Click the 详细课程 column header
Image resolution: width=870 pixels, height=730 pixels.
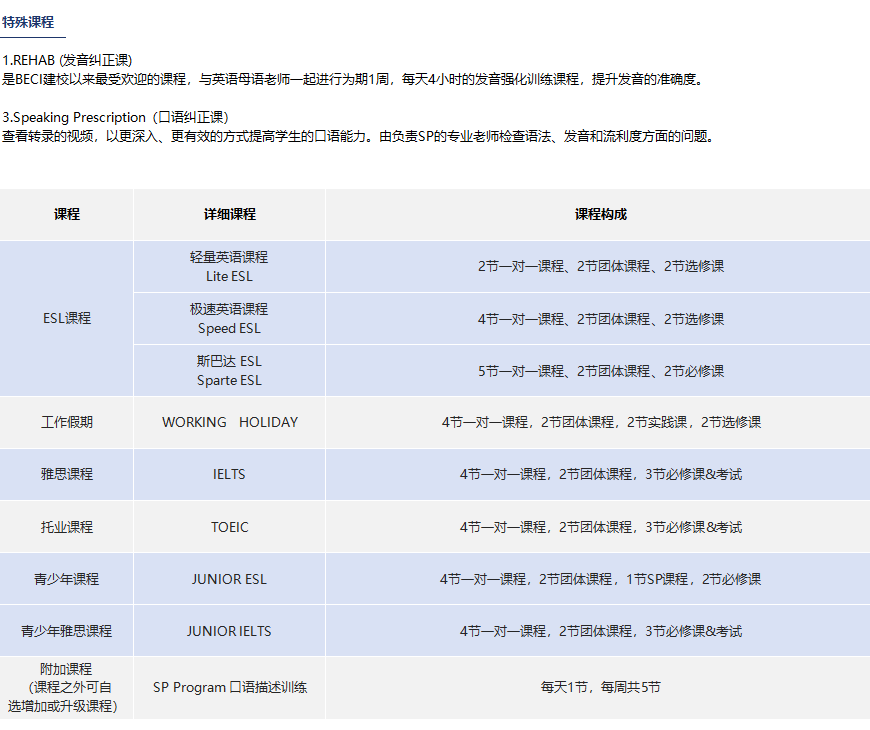229,214
